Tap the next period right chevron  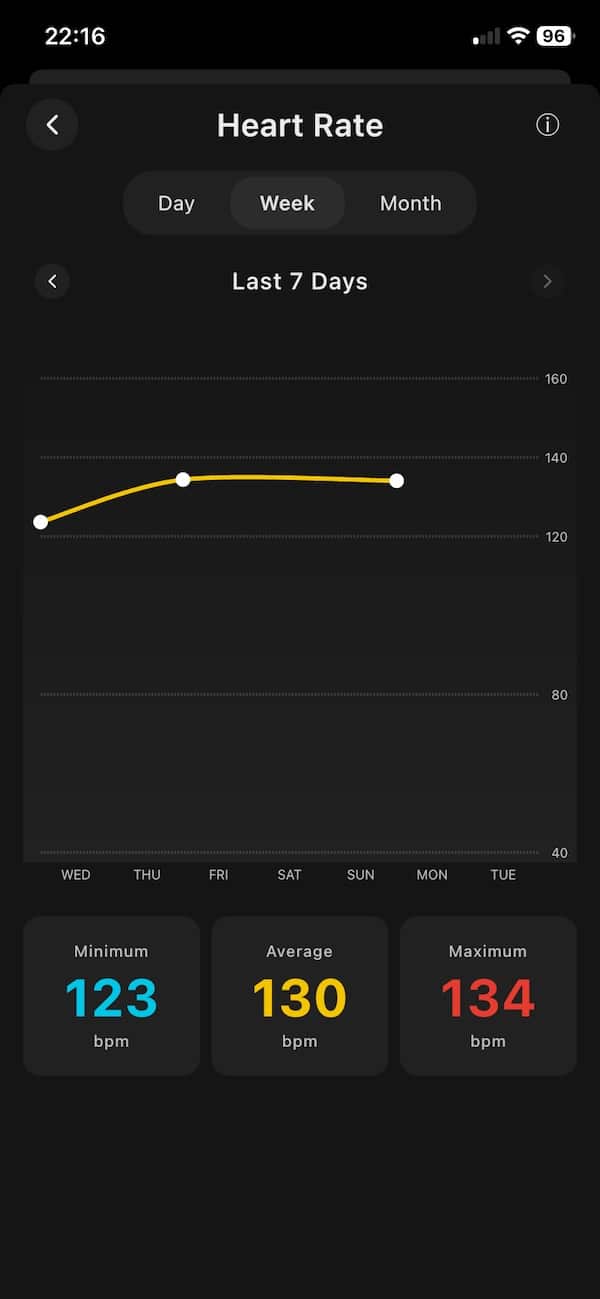547,282
